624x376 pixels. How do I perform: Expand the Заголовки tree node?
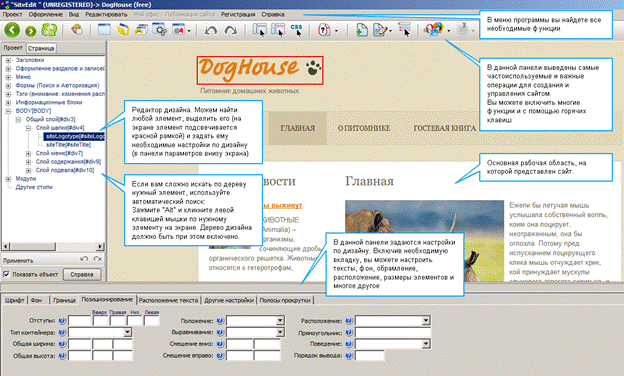(8, 60)
